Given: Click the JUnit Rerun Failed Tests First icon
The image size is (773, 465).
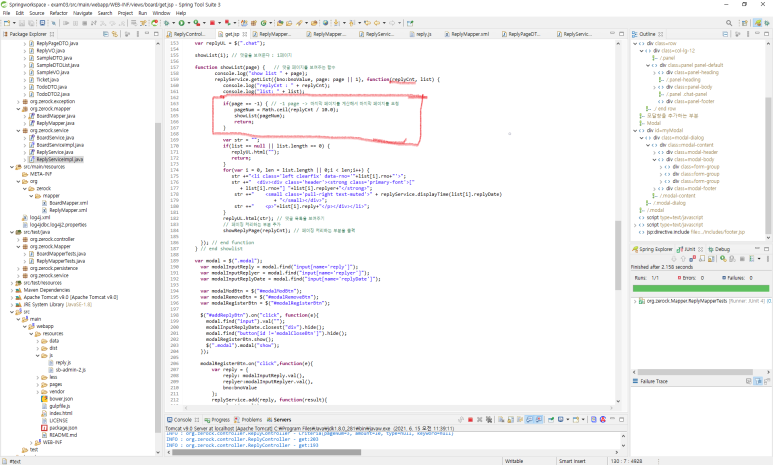Looking at the screenshot, I should click(732, 258).
